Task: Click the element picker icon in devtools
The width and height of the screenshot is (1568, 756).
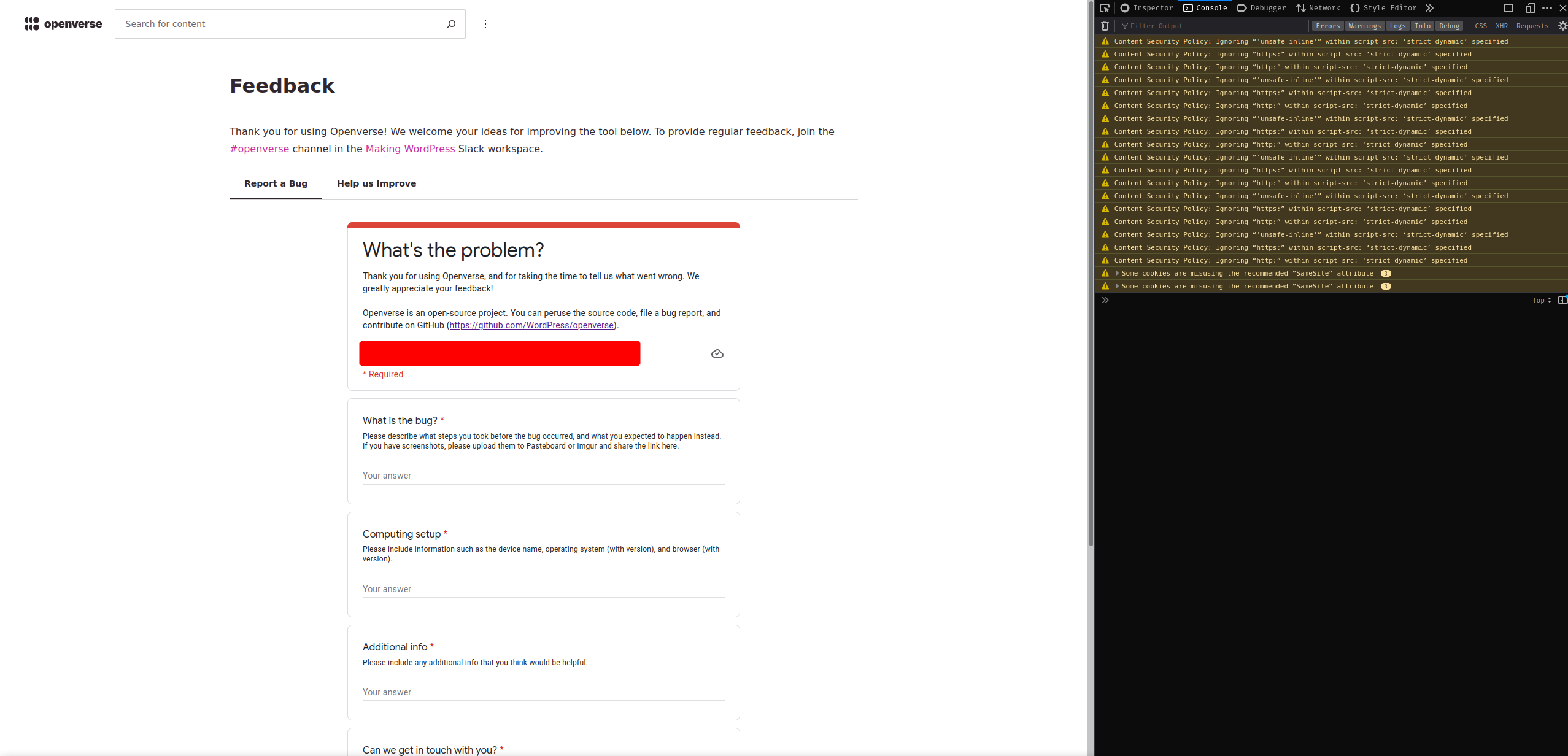Action: [x=1105, y=8]
